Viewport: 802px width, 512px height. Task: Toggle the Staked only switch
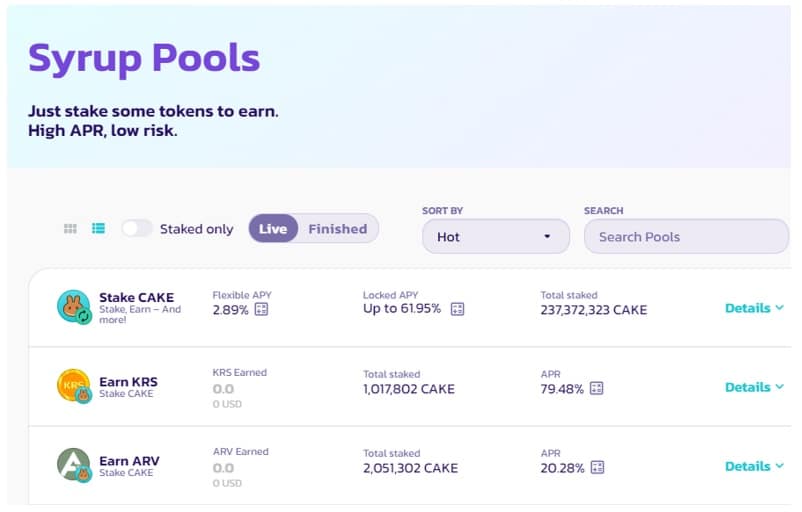click(x=137, y=228)
